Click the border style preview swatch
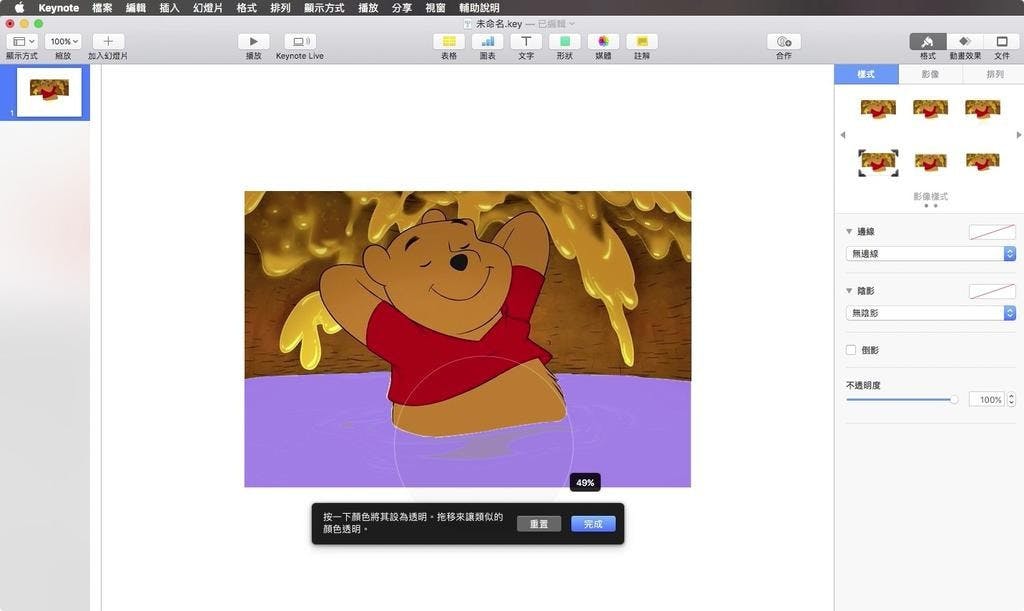The image size is (1024, 611). point(992,232)
